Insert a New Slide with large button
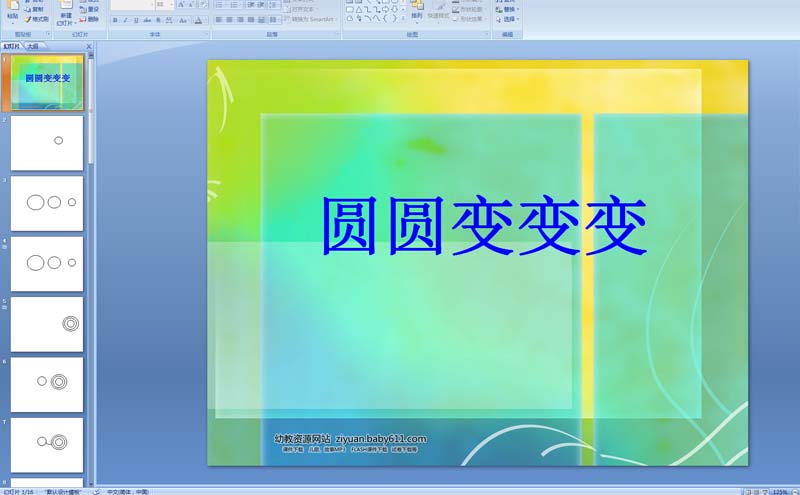The image size is (800, 495). click(x=66, y=13)
